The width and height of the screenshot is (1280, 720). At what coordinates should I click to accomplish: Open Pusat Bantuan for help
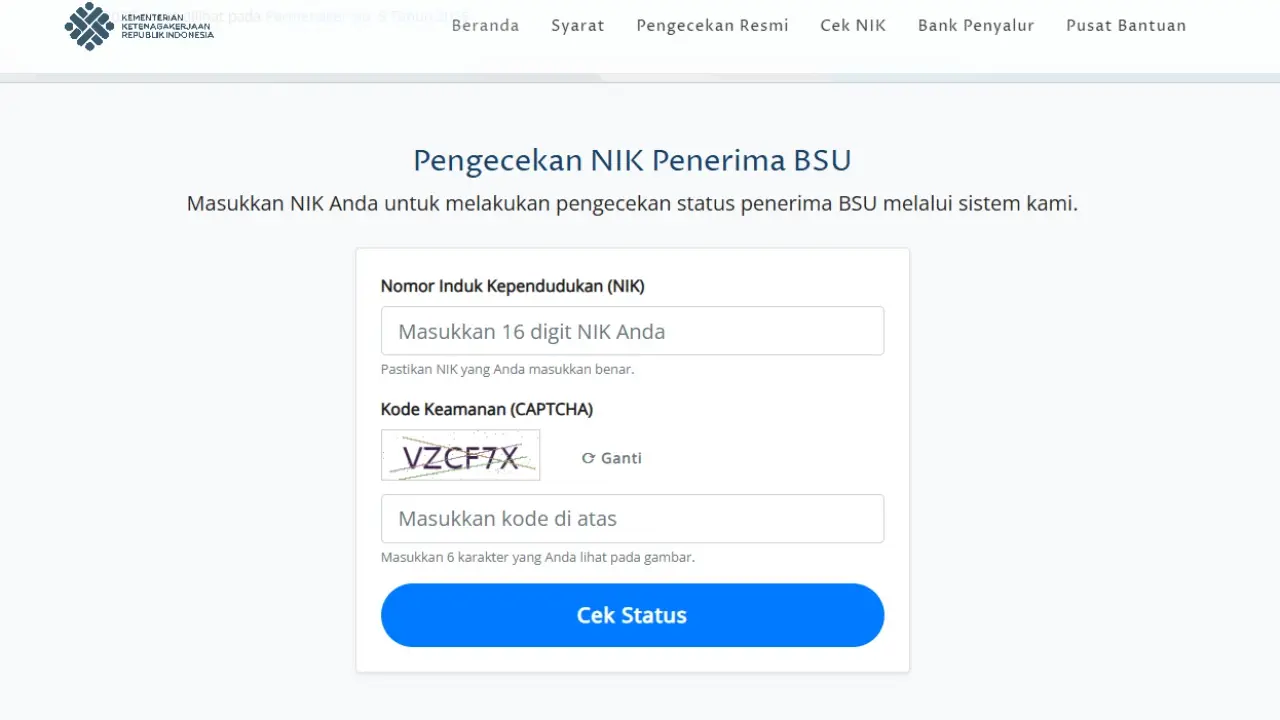(x=1126, y=25)
